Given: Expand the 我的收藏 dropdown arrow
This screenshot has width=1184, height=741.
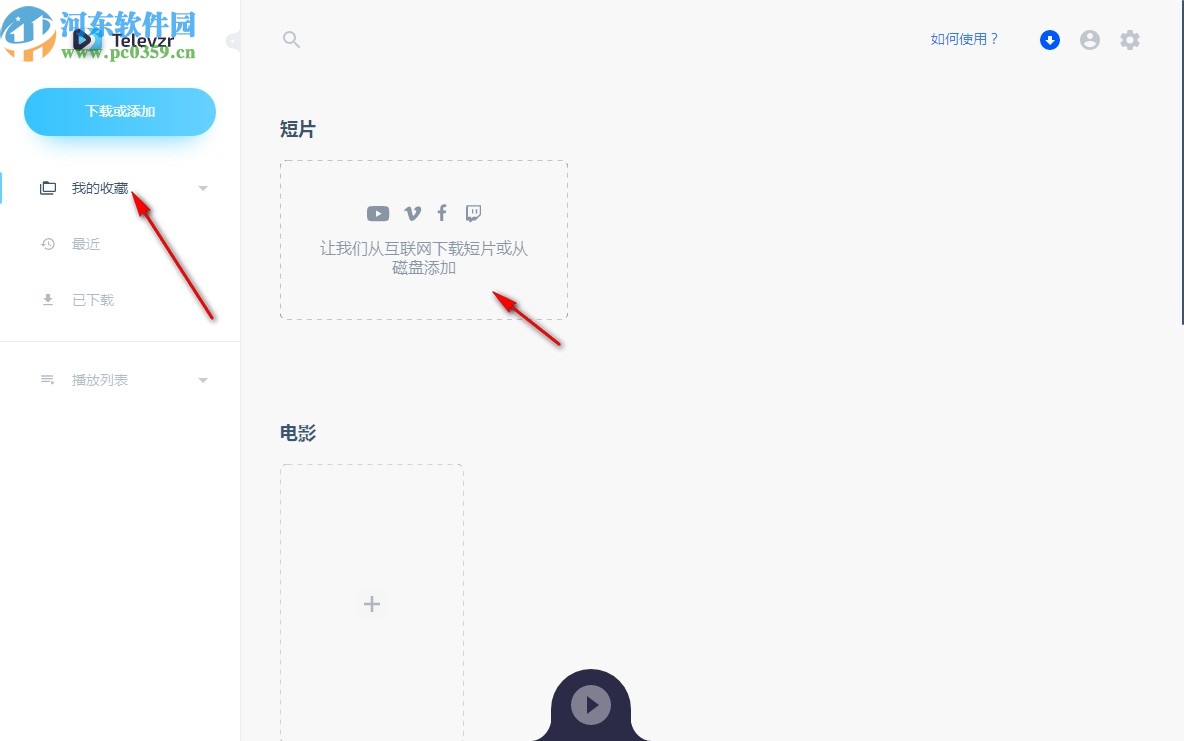Looking at the screenshot, I should point(202,188).
